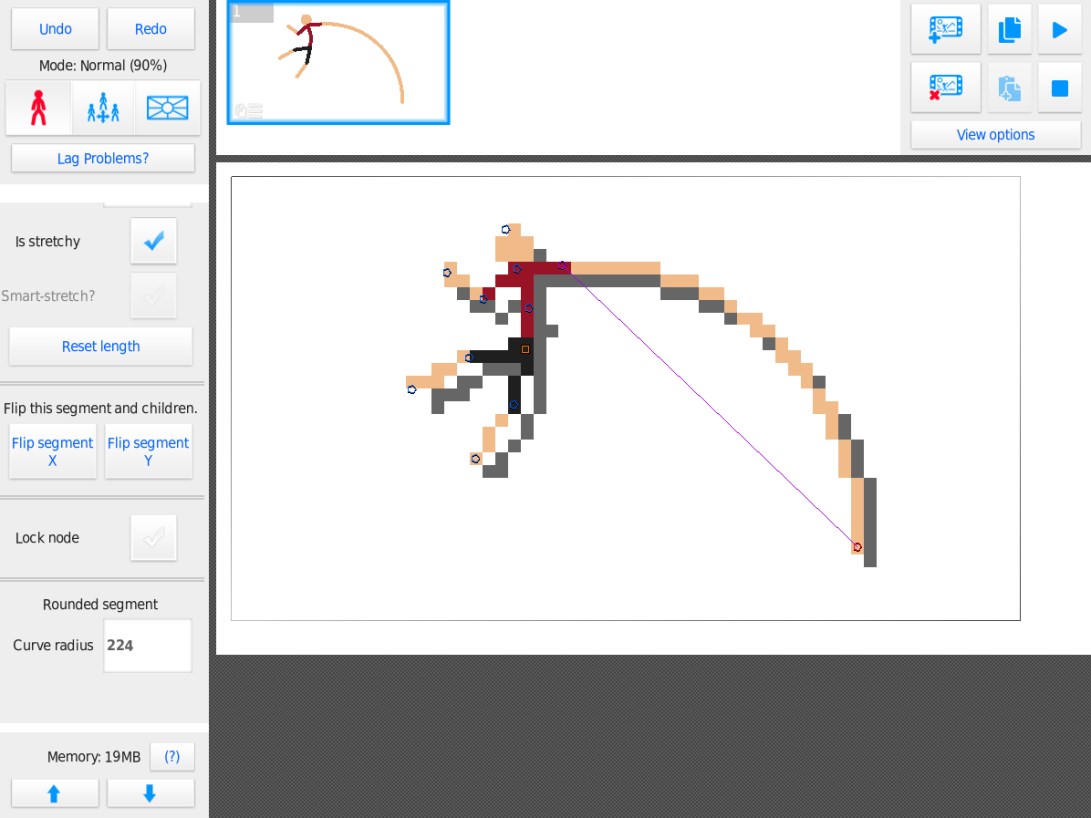Select the lowest foot node
Screen dimensions: 1091x818
click(475, 458)
